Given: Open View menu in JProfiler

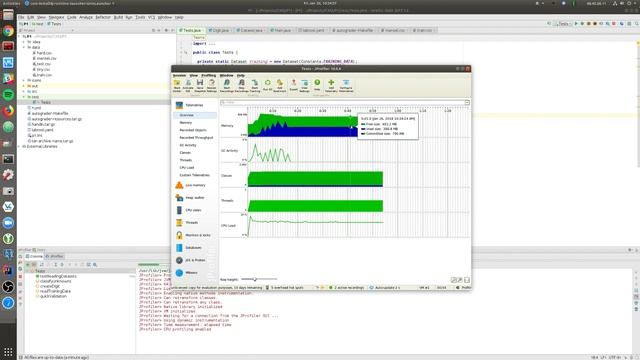Looking at the screenshot, I should pyautogui.click(x=193, y=76).
